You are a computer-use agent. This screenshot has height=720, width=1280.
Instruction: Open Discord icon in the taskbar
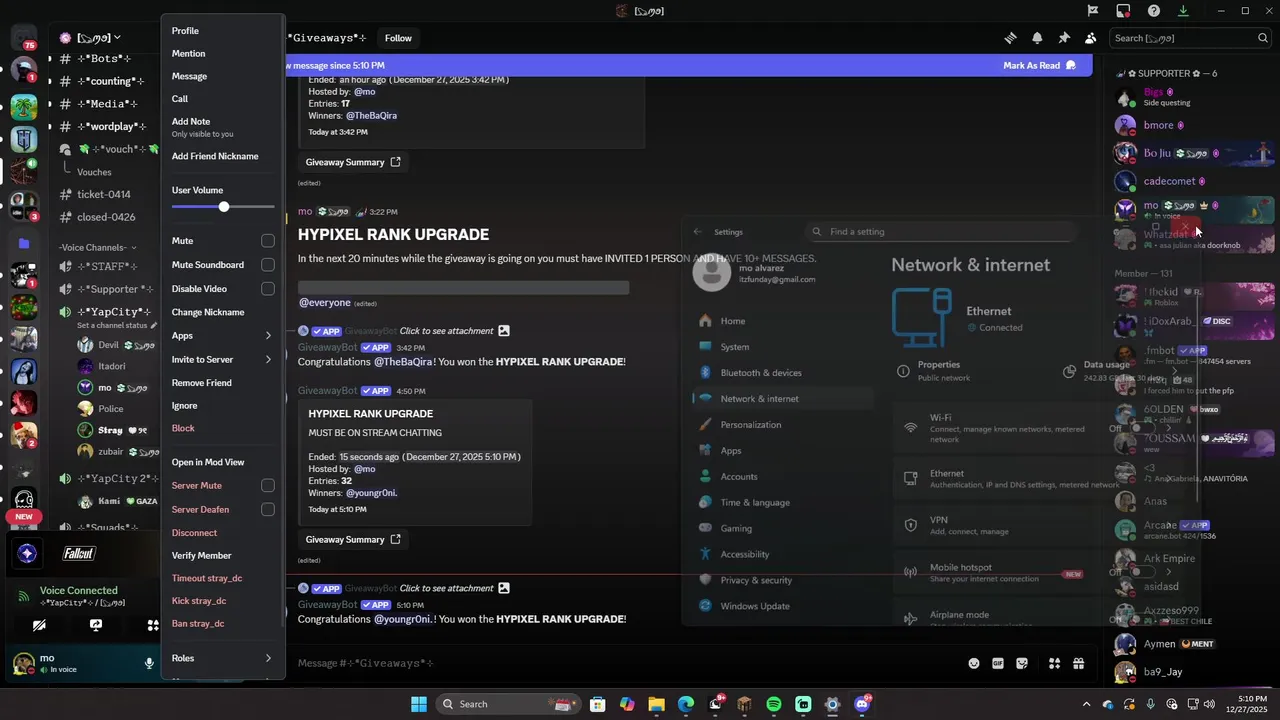tap(862, 704)
